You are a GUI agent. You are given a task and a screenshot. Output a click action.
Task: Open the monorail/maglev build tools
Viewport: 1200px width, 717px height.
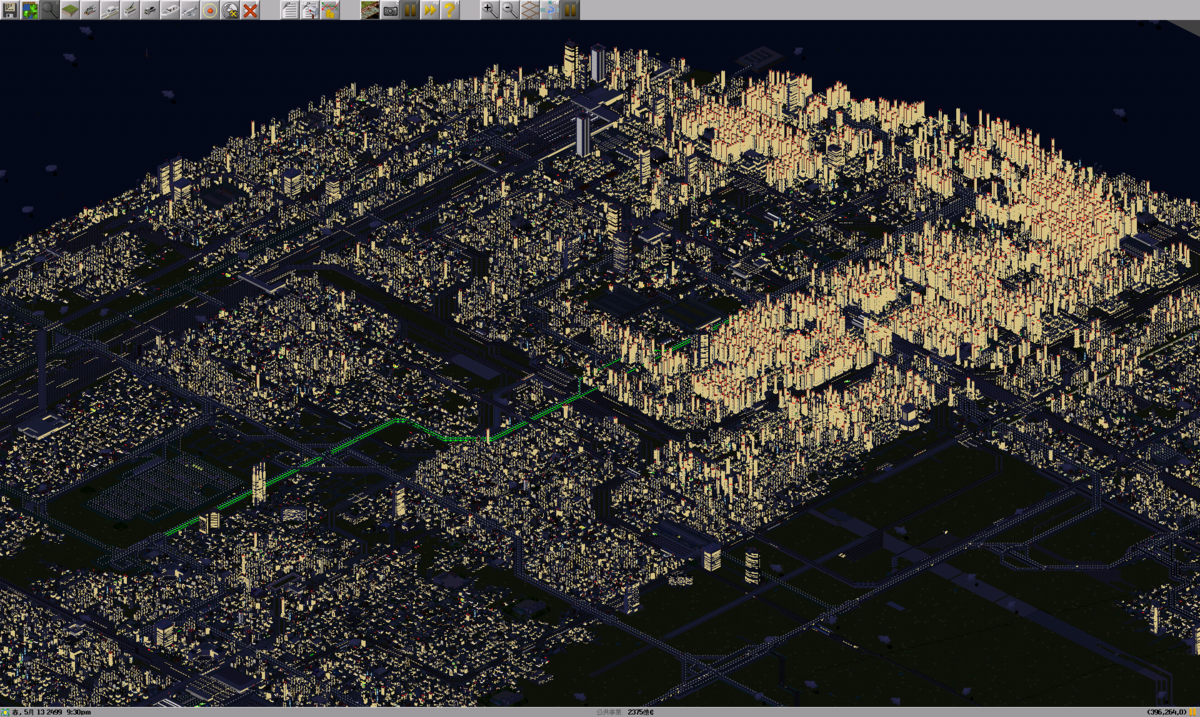pyautogui.click(x=110, y=10)
